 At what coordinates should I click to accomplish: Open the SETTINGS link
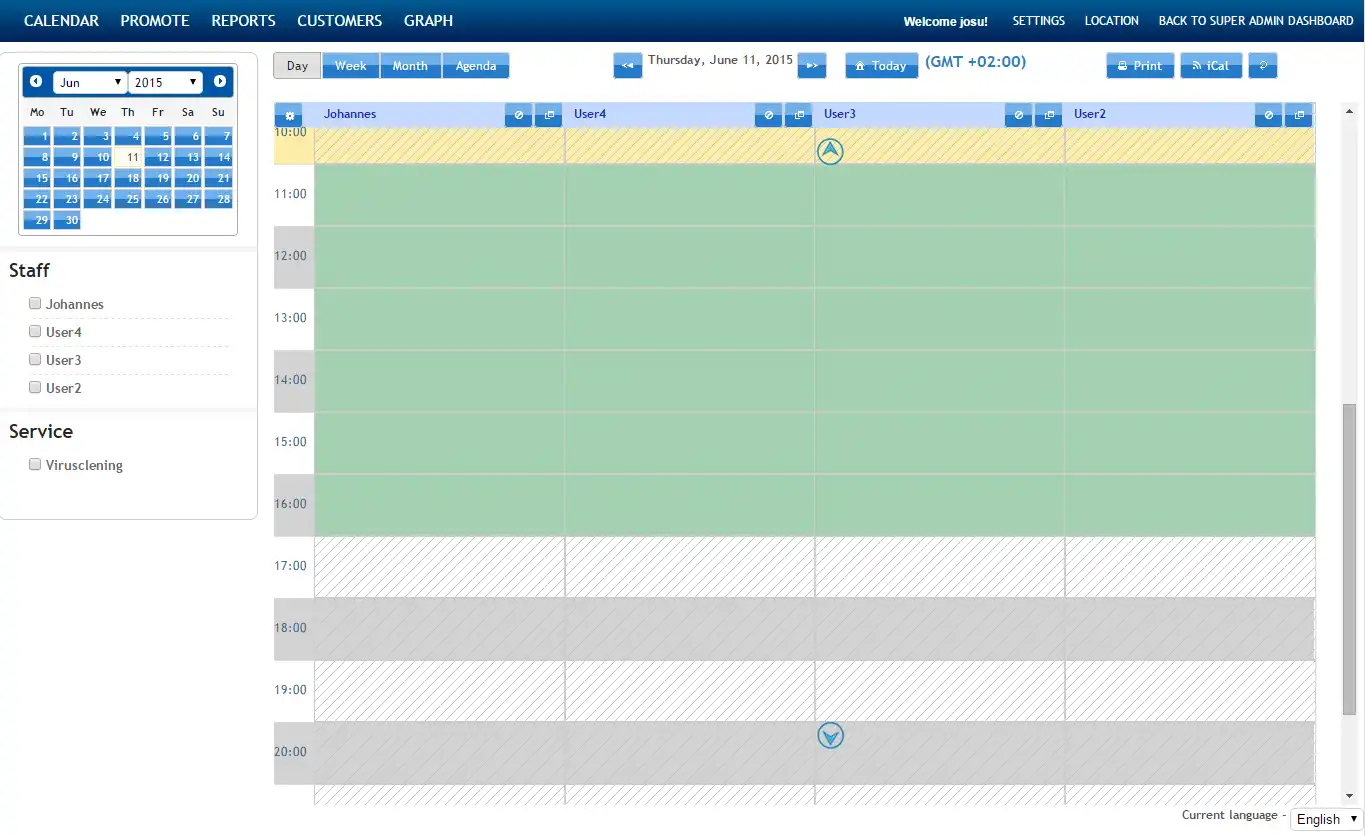click(1038, 20)
